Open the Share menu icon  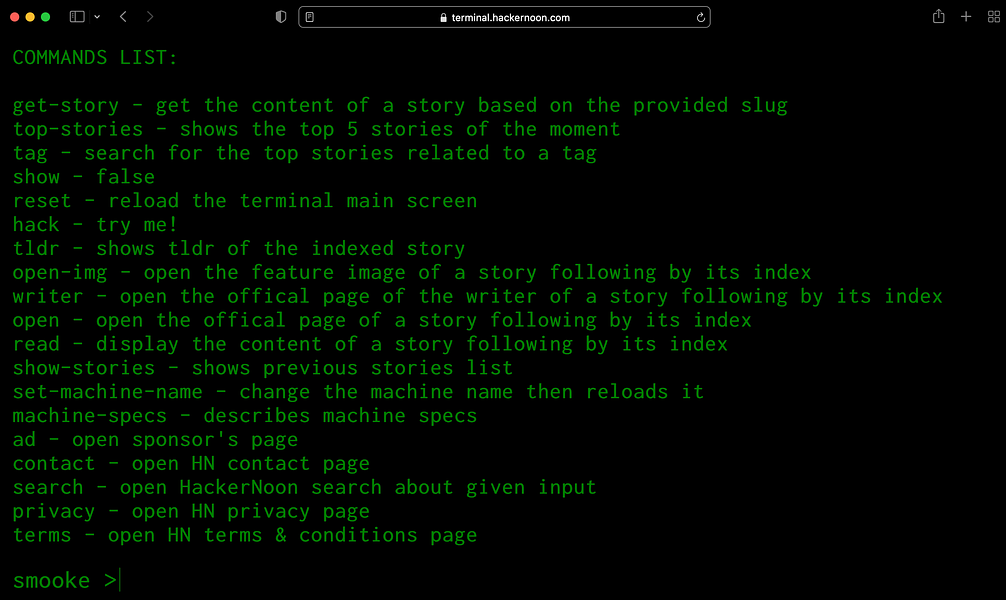(939, 16)
